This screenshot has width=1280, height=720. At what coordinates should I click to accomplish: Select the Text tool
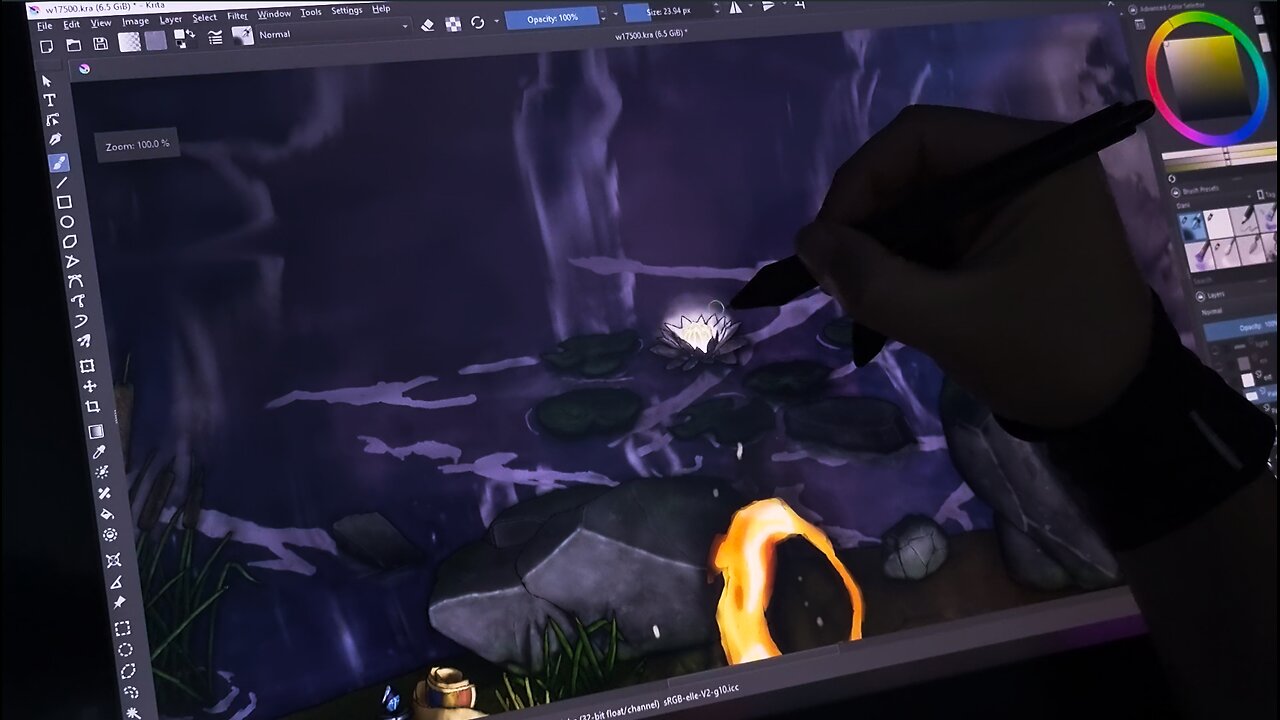pos(49,100)
